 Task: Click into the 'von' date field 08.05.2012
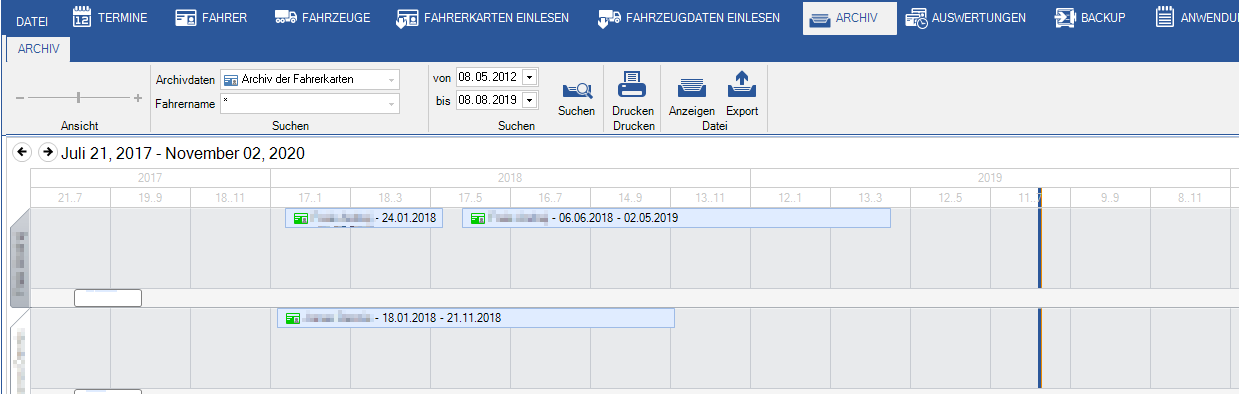click(489, 77)
